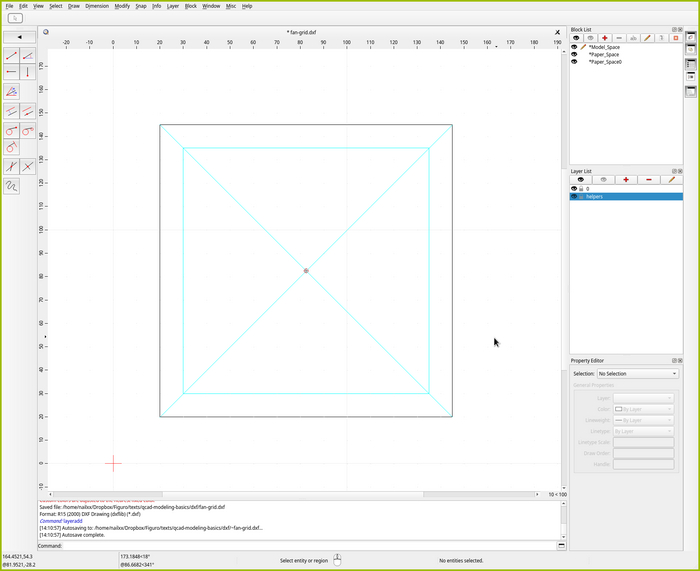Select the two-point line tool
This screenshot has width=700, height=571.
(11, 55)
